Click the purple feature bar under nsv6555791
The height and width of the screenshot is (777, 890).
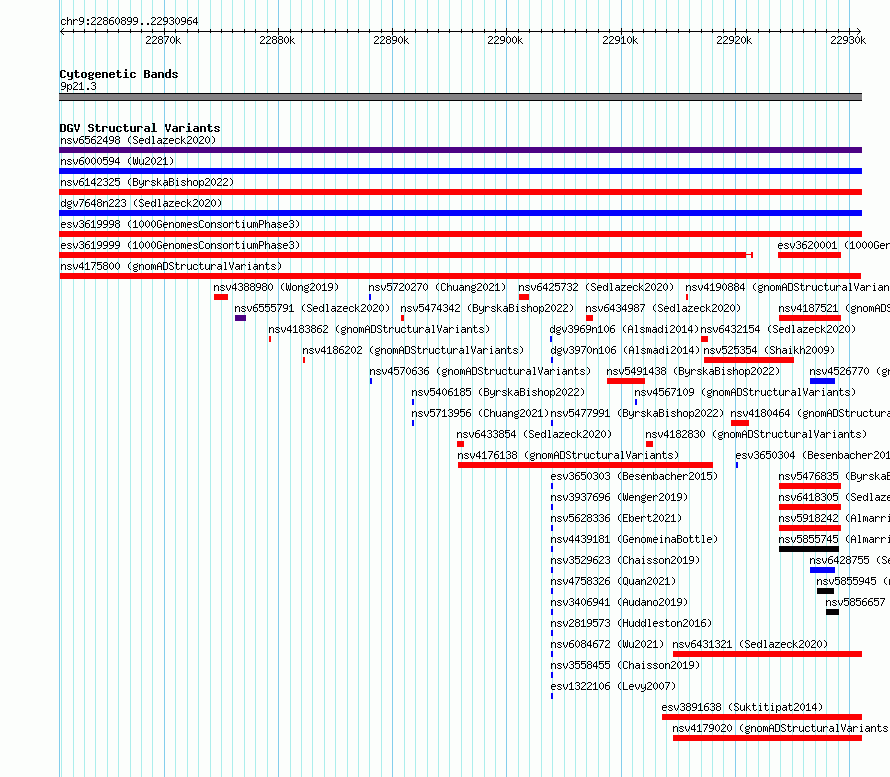[x=240, y=318]
